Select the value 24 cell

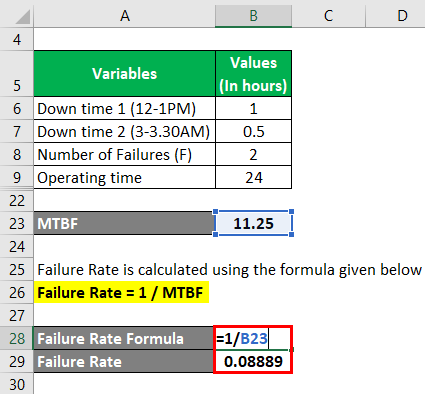254,177
